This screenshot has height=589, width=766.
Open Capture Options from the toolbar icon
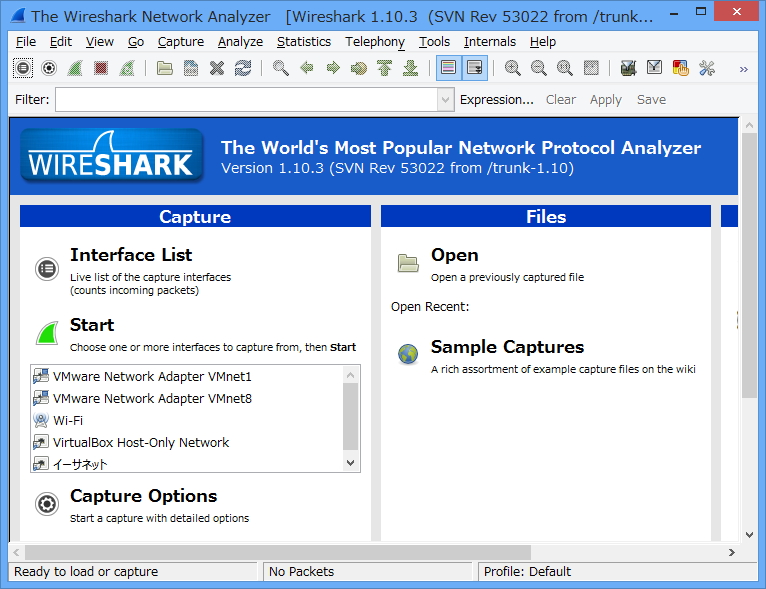[49, 68]
